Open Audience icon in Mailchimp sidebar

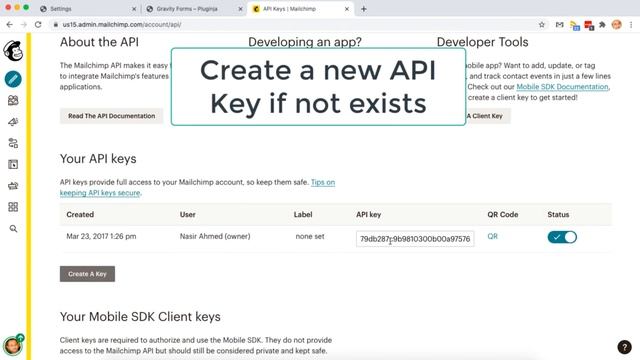tap(13, 100)
